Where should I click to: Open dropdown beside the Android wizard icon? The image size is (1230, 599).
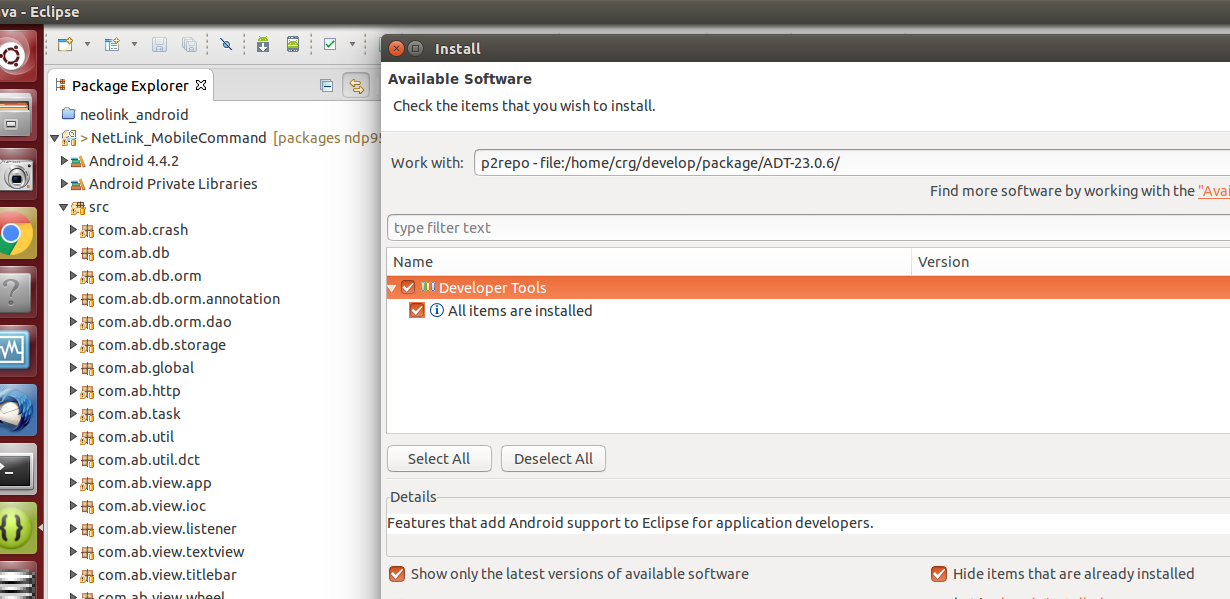coord(133,44)
